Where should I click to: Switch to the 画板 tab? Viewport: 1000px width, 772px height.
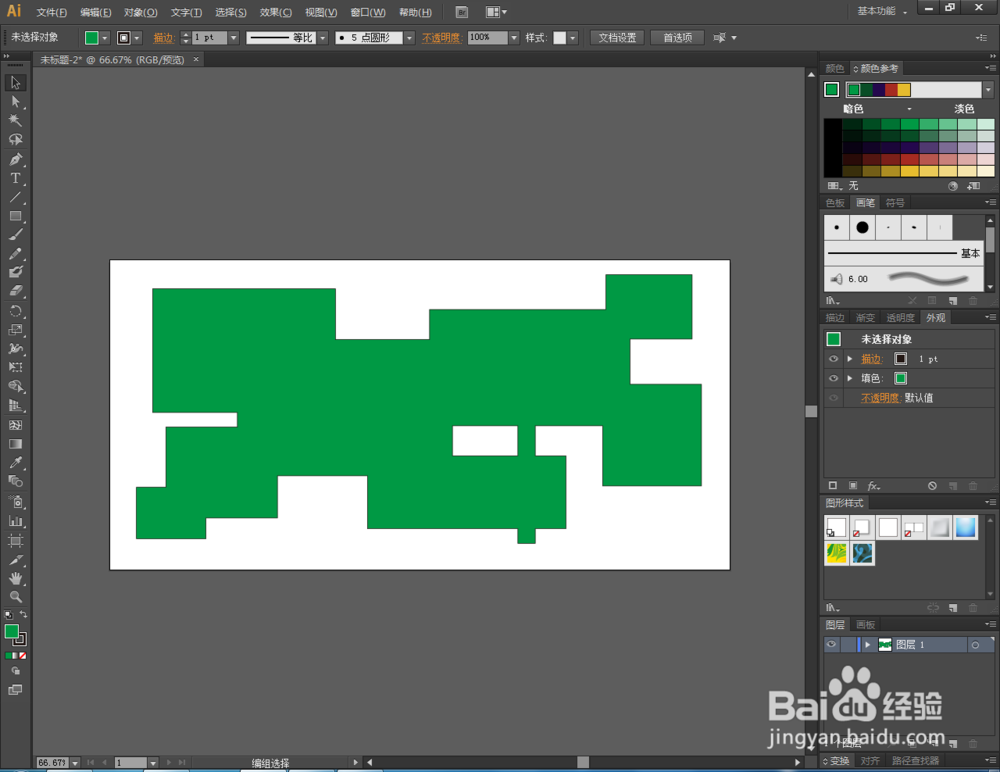click(x=865, y=625)
